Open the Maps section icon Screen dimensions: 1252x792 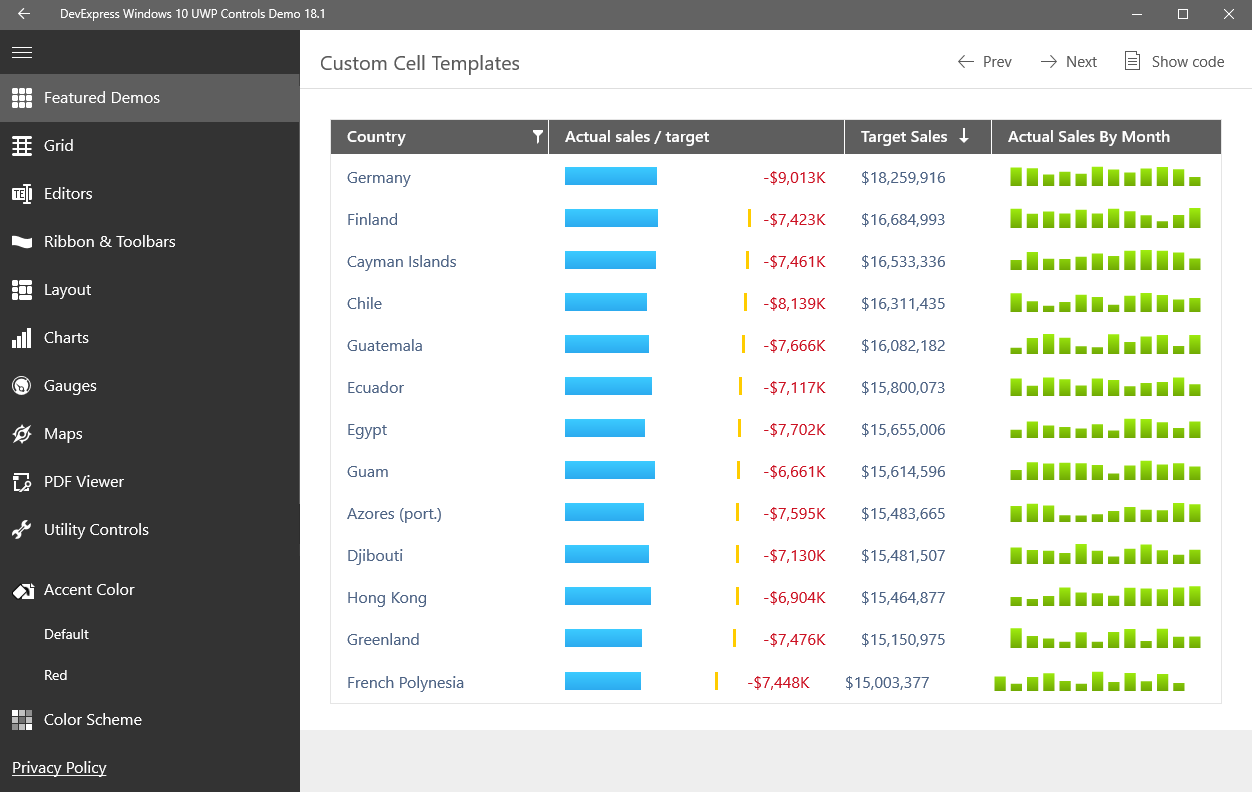click(x=22, y=434)
